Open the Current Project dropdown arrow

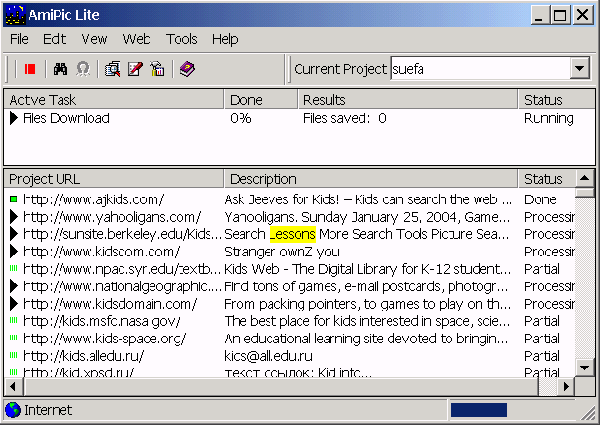point(579,69)
